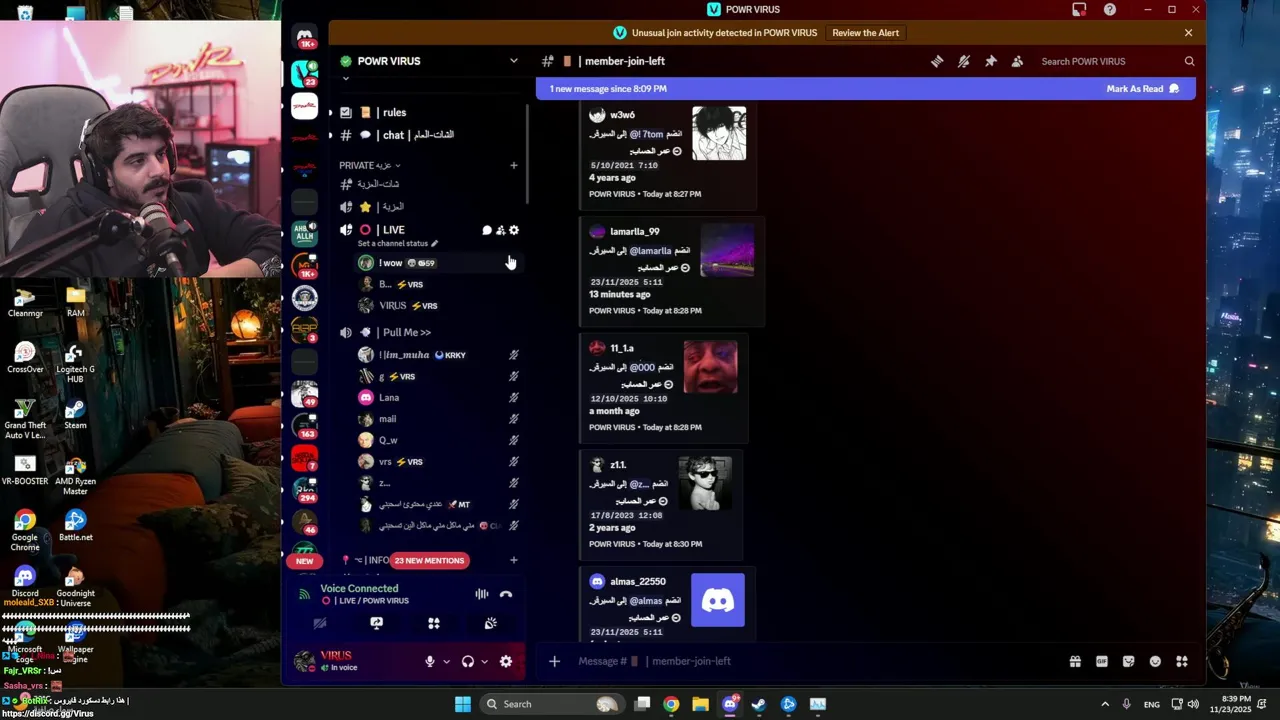Toggle channel notification settings bell icon
Image resolution: width=1280 pixels, height=720 pixels.
tap(964, 61)
